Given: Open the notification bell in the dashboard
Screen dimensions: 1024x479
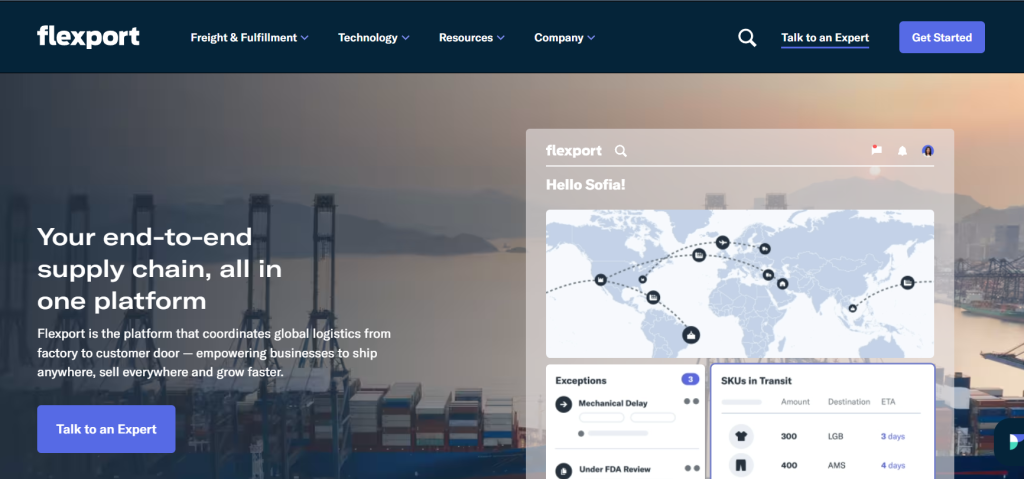Looking at the screenshot, I should [x=903, y=151].
